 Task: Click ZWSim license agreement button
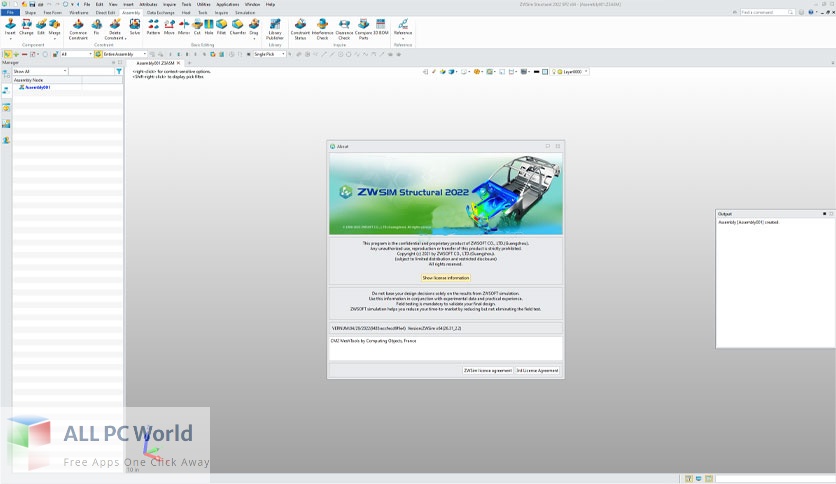pos(488,370)
